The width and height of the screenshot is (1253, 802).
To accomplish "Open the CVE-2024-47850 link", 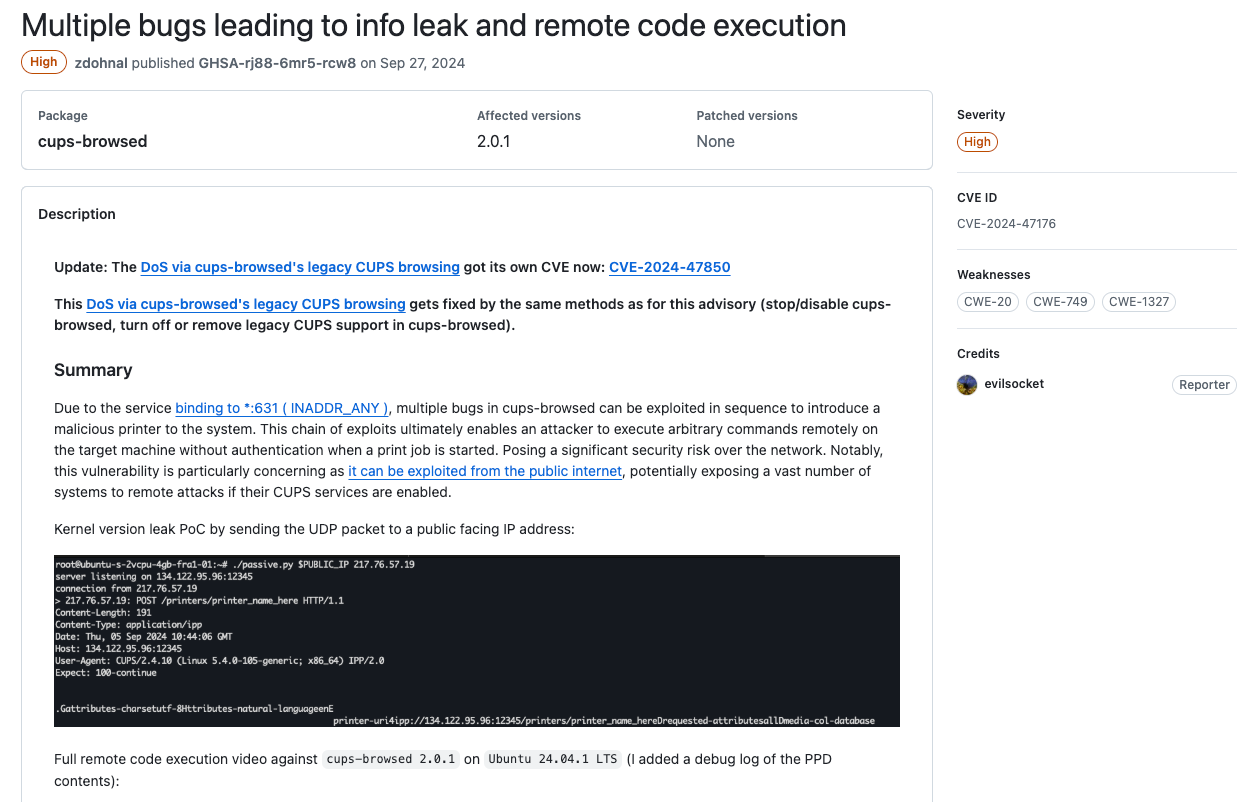I will point(670,267).
